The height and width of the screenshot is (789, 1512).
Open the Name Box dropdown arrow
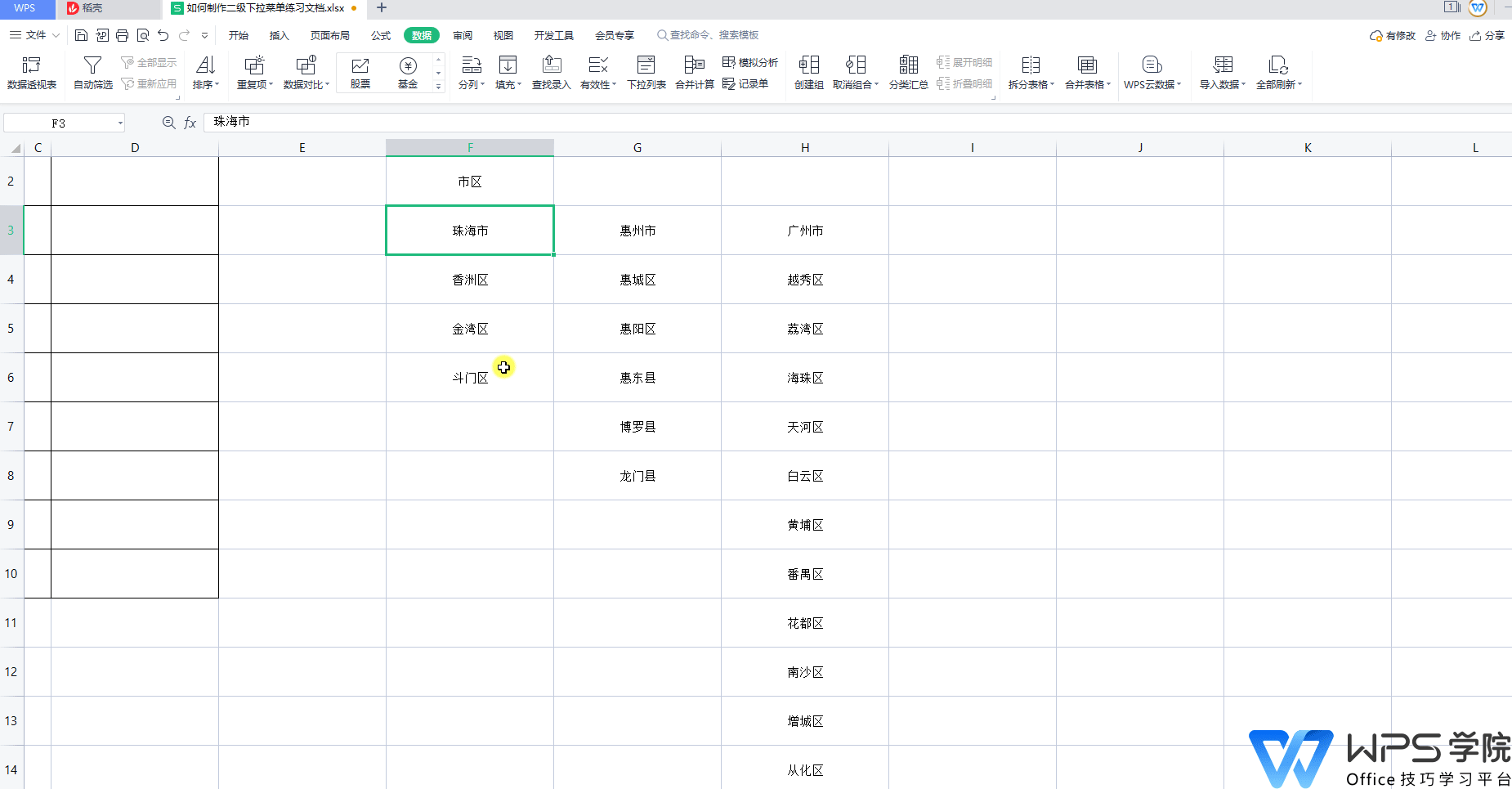[x=120, y=123]
